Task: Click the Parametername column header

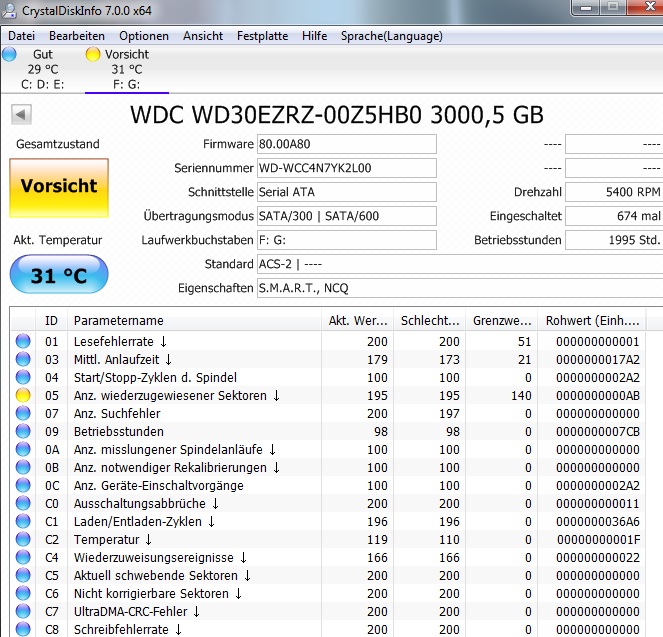Action: 195,320
